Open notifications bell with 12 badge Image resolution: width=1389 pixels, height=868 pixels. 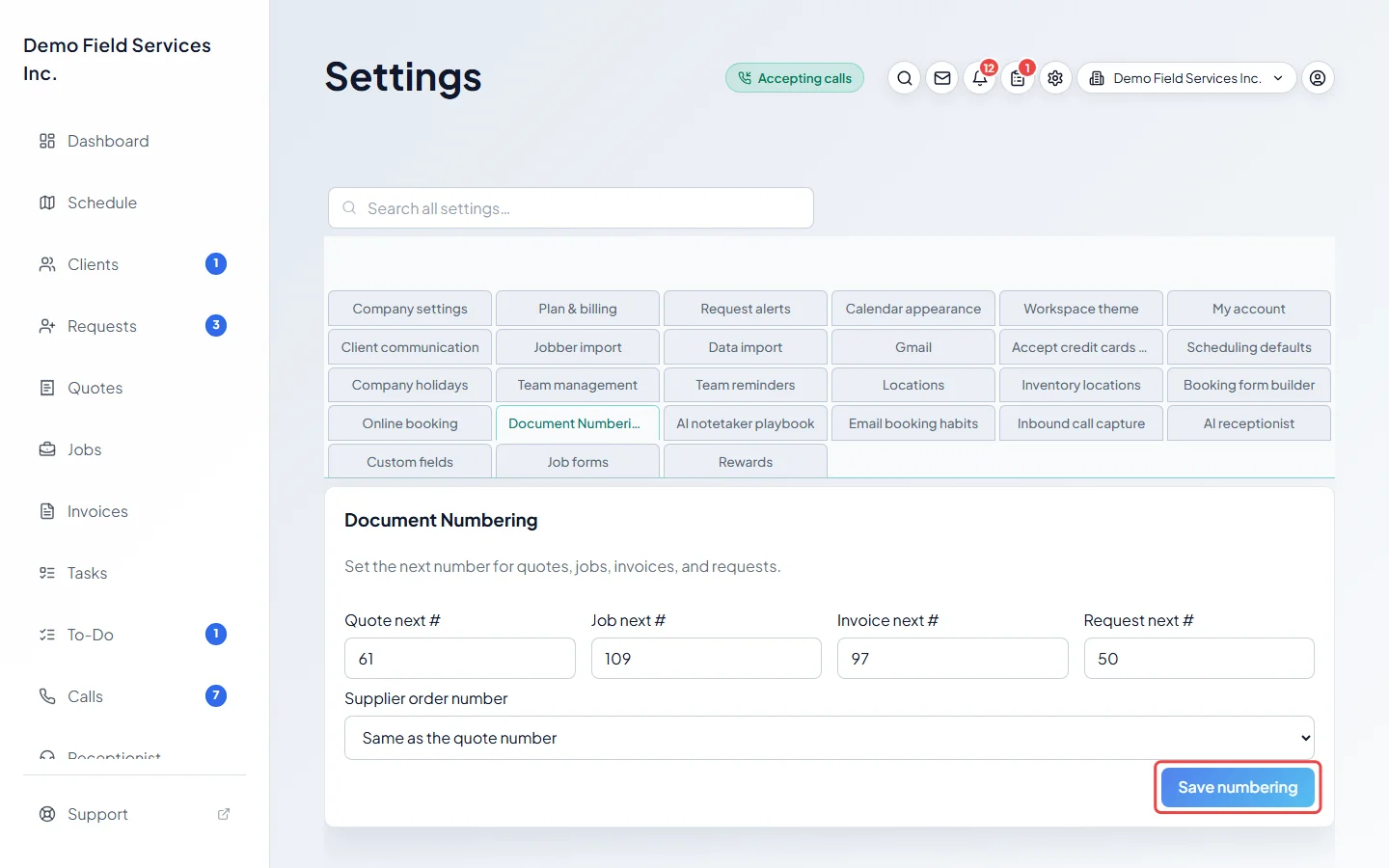tap(980, 78)
